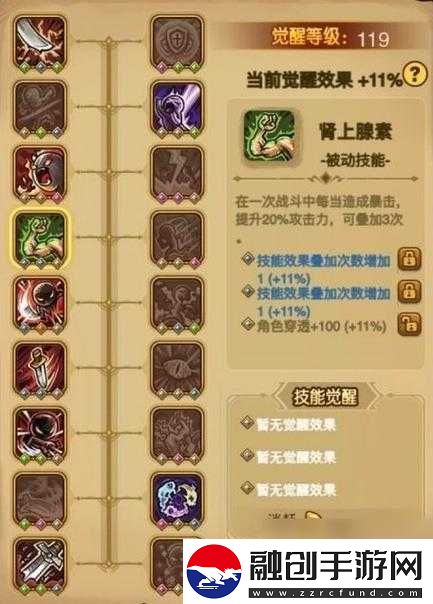
Task: Pick the red sword thrust skill icon
Action: pyautogui.click(x=40, y=370)
